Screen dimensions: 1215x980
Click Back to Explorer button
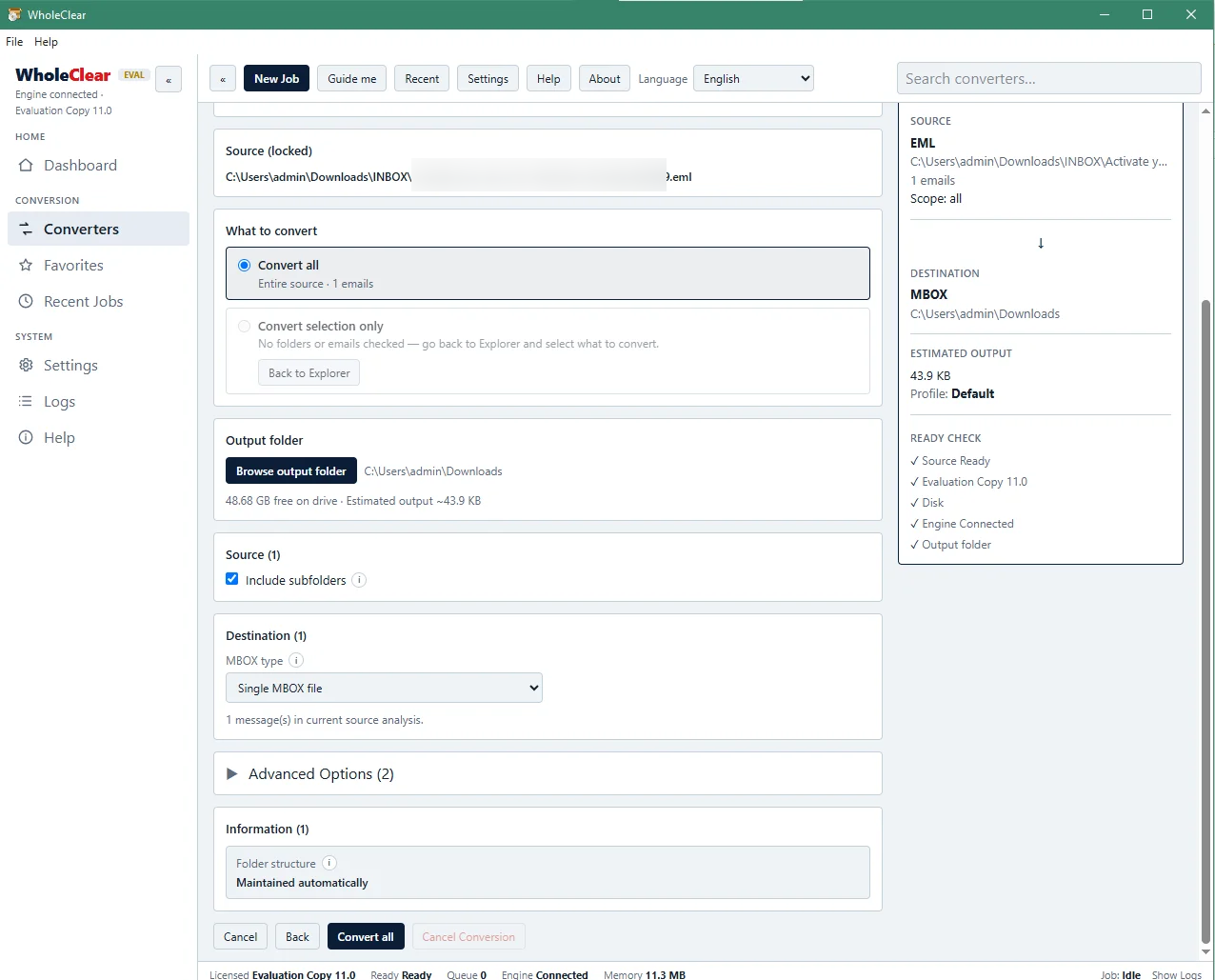pyautogui.click(x=309, y=373)
